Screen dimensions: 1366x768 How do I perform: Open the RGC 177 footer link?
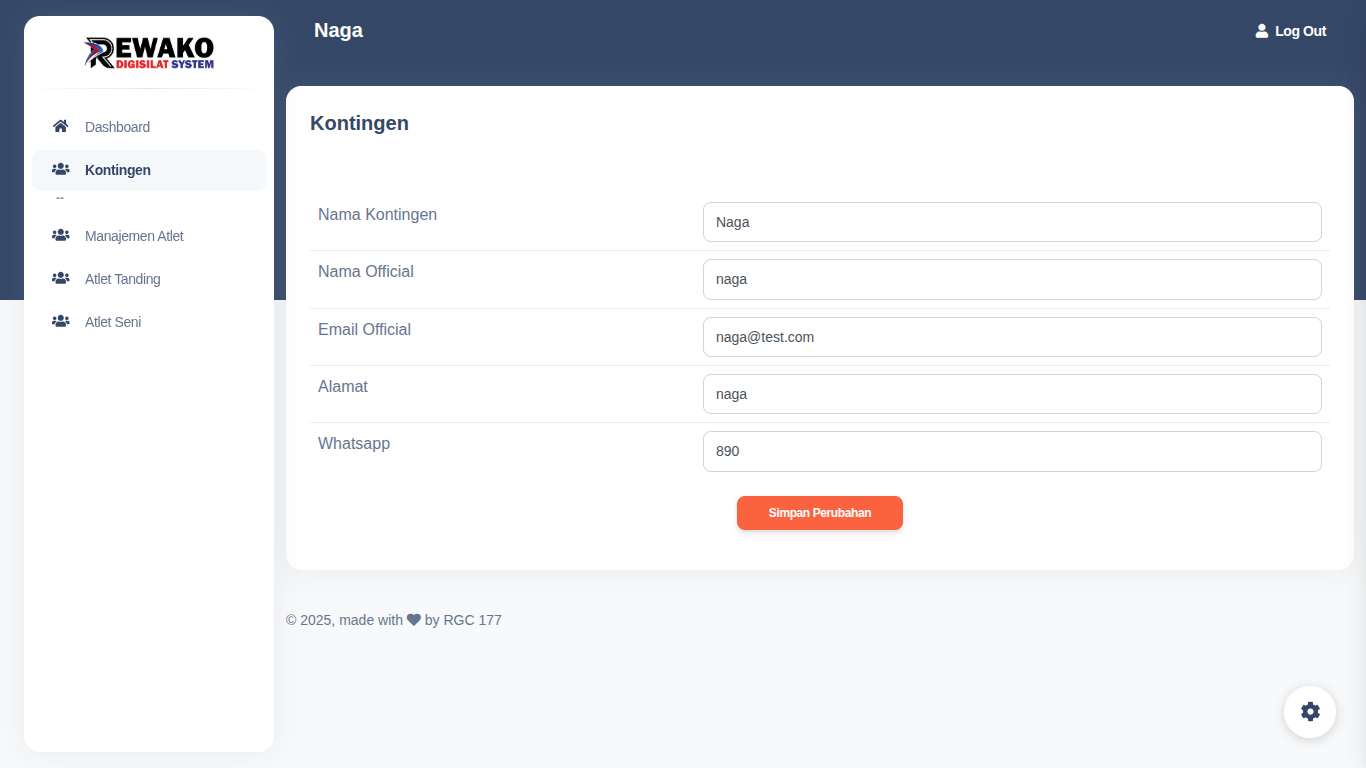tap(472, 620)
